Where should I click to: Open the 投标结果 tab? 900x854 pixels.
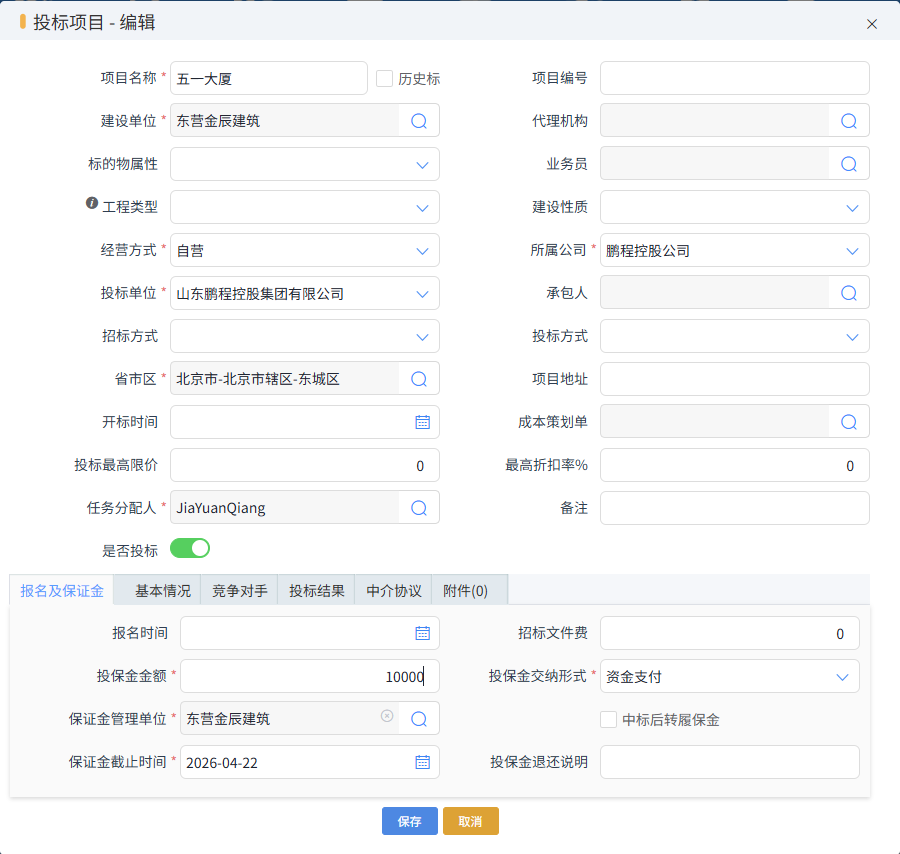[x=317, y=591]
